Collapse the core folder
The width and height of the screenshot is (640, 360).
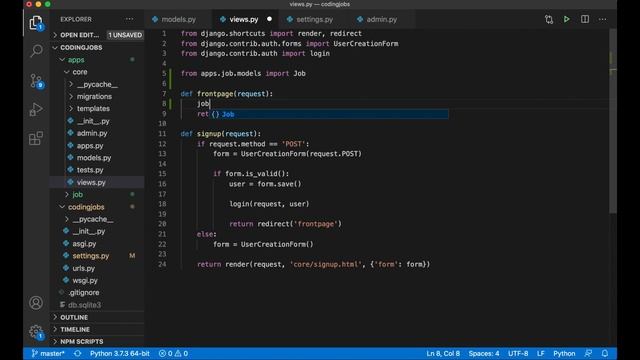tap(80, 72)
